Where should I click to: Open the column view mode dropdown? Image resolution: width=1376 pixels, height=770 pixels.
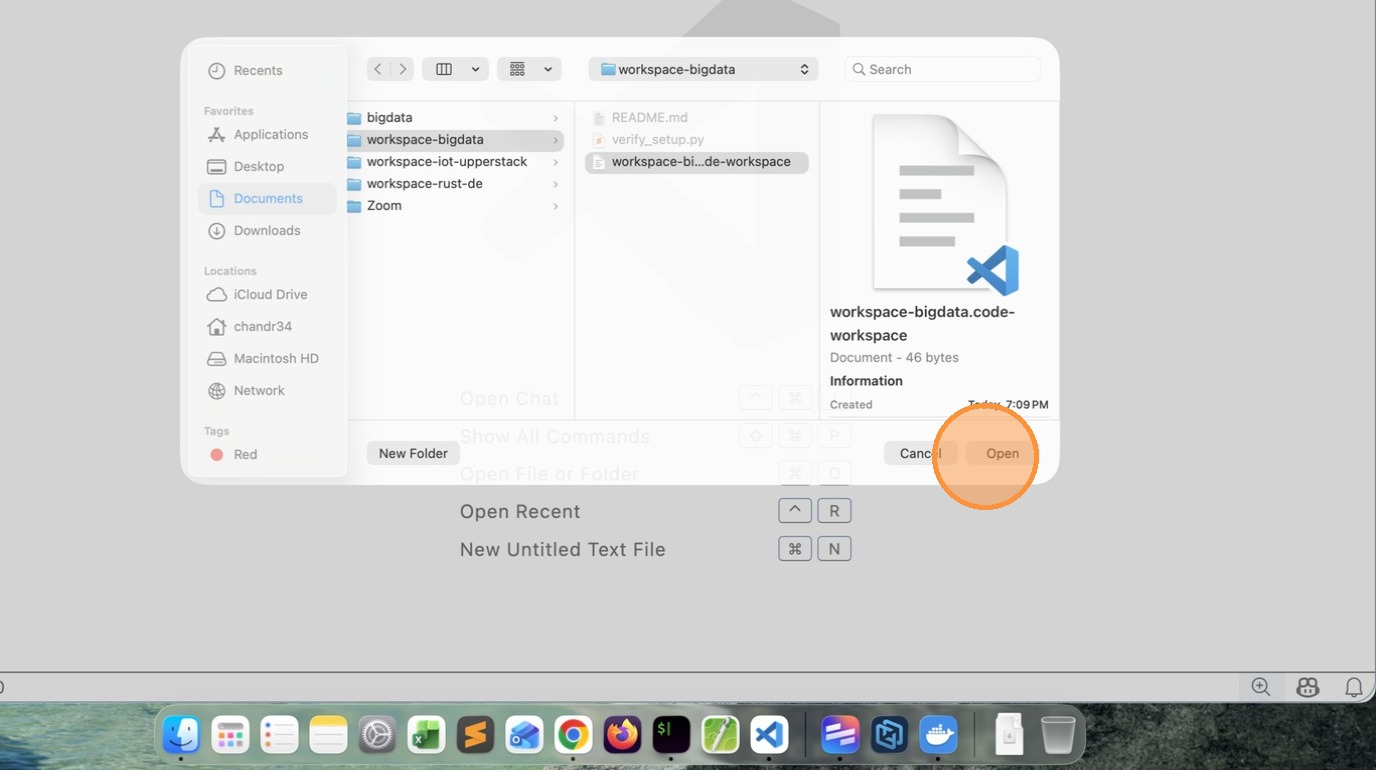(455, 69)
